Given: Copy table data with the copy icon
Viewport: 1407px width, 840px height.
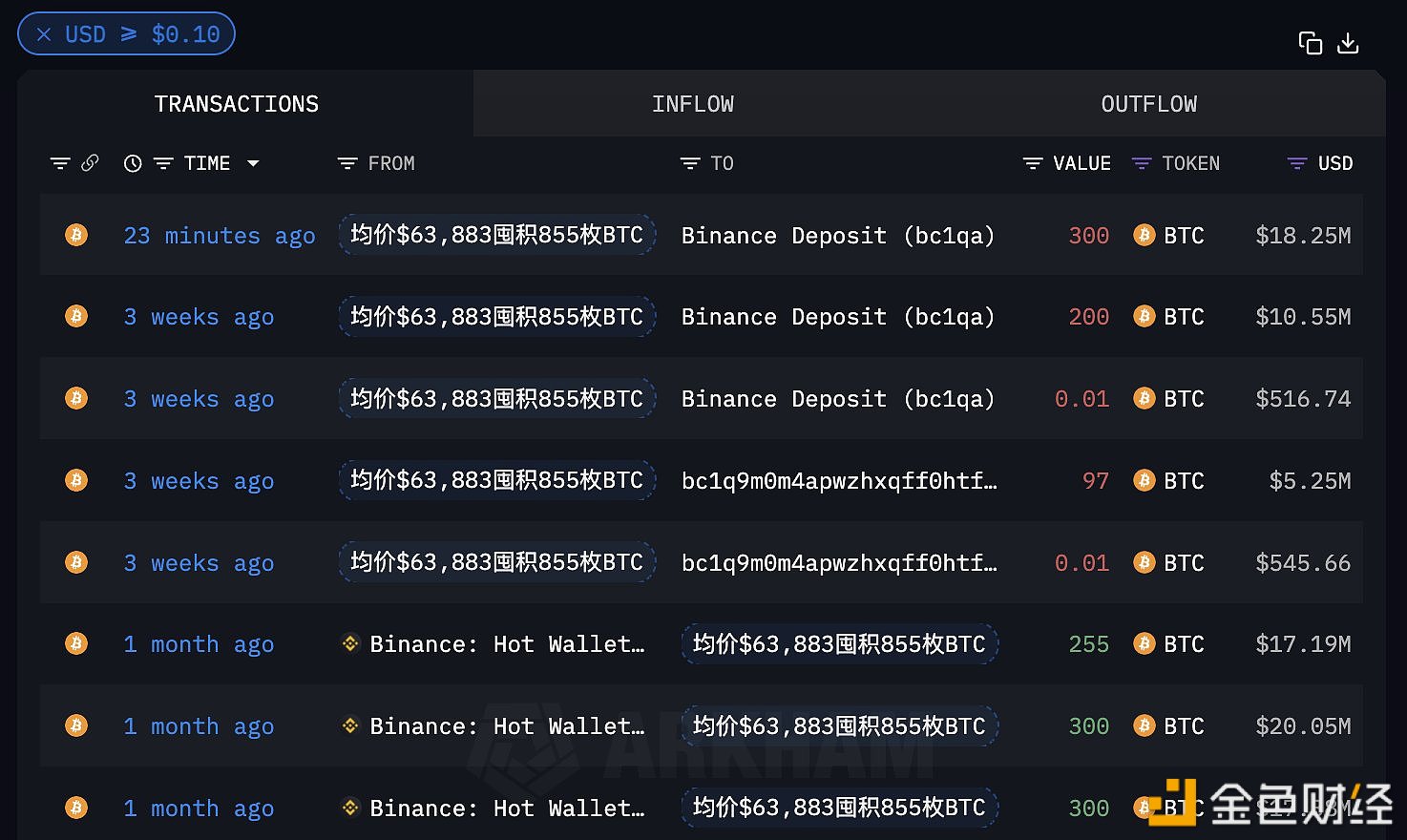Looking at the screenshot, I should coord(1311,43).
